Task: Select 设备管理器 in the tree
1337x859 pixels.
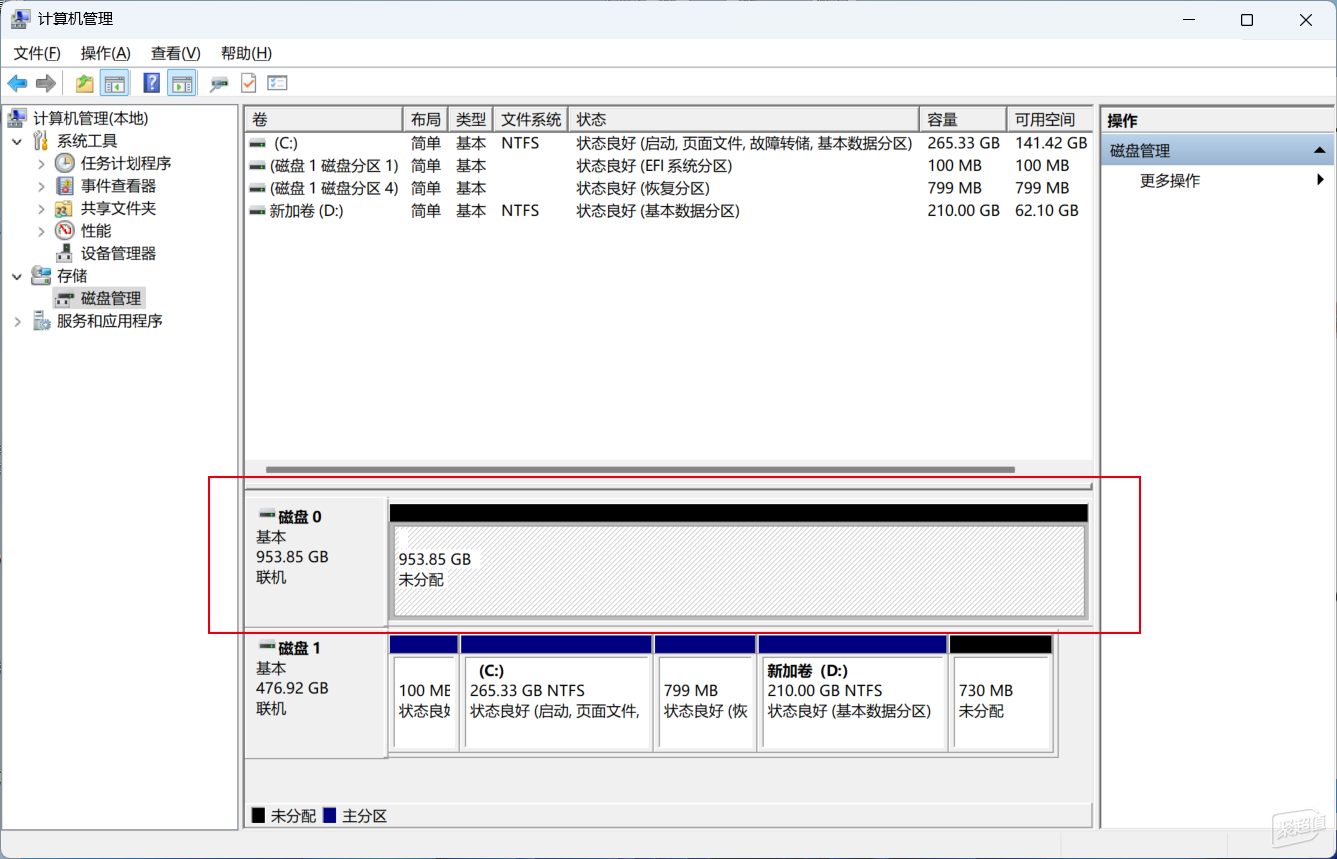Action: 118,254
